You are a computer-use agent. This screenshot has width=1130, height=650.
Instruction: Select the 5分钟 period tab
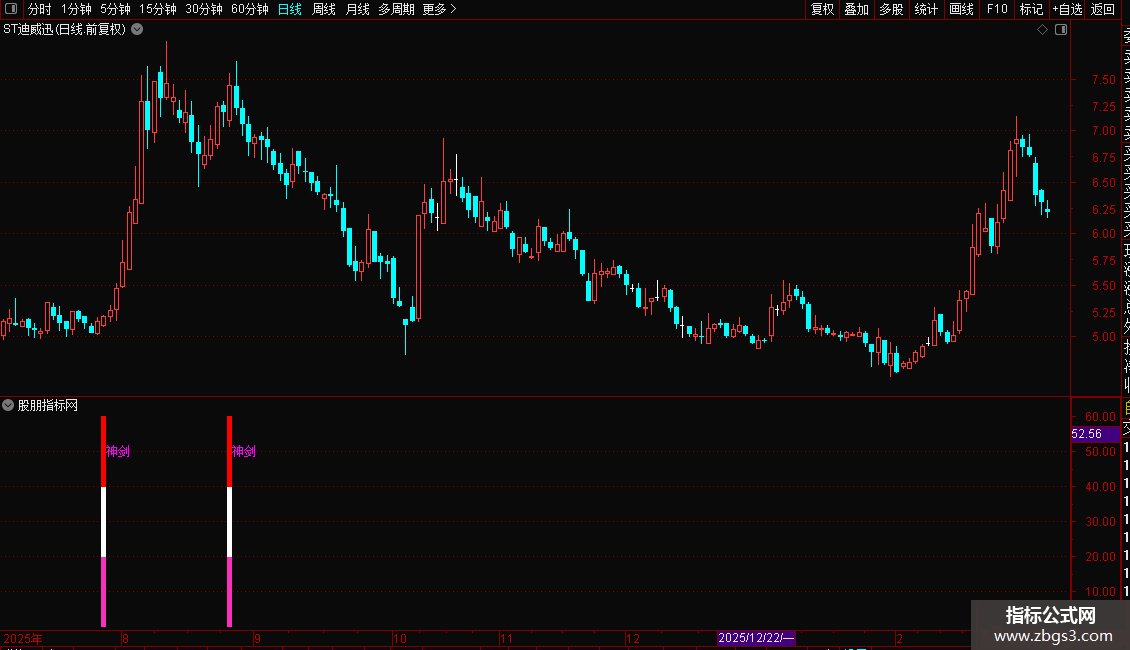[115, 9]
